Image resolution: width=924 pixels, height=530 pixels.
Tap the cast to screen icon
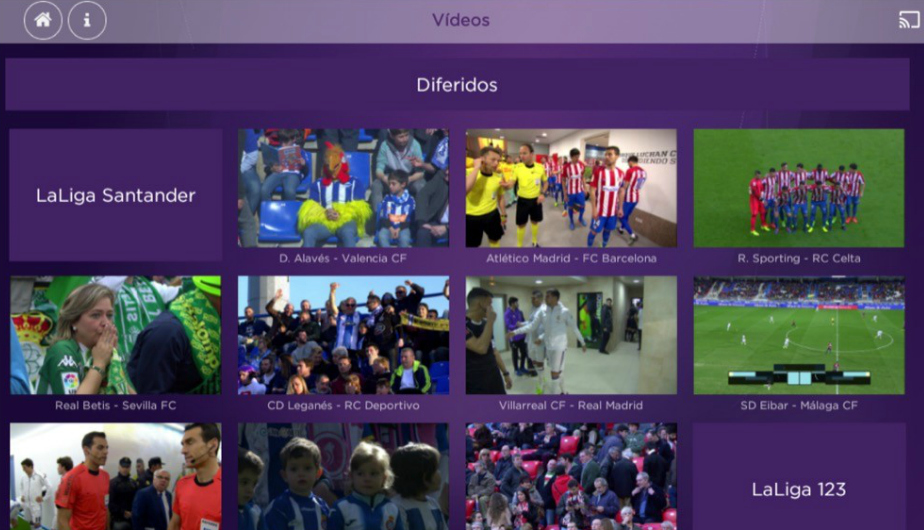pyautogui.click(x=909, y=20)
